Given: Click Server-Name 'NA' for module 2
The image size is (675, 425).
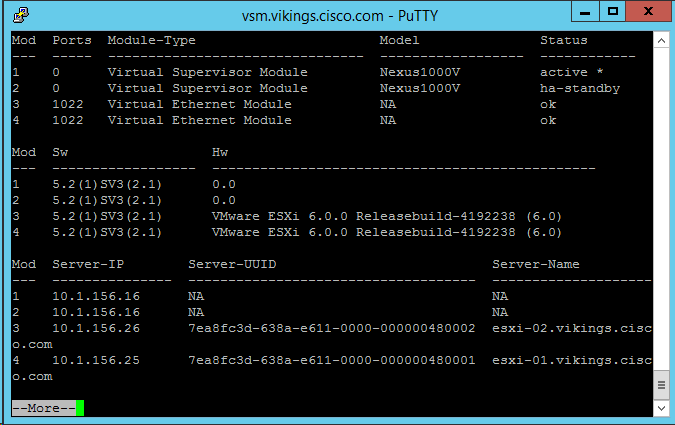Looking at the screenshot, I should (x=500, y=312).
